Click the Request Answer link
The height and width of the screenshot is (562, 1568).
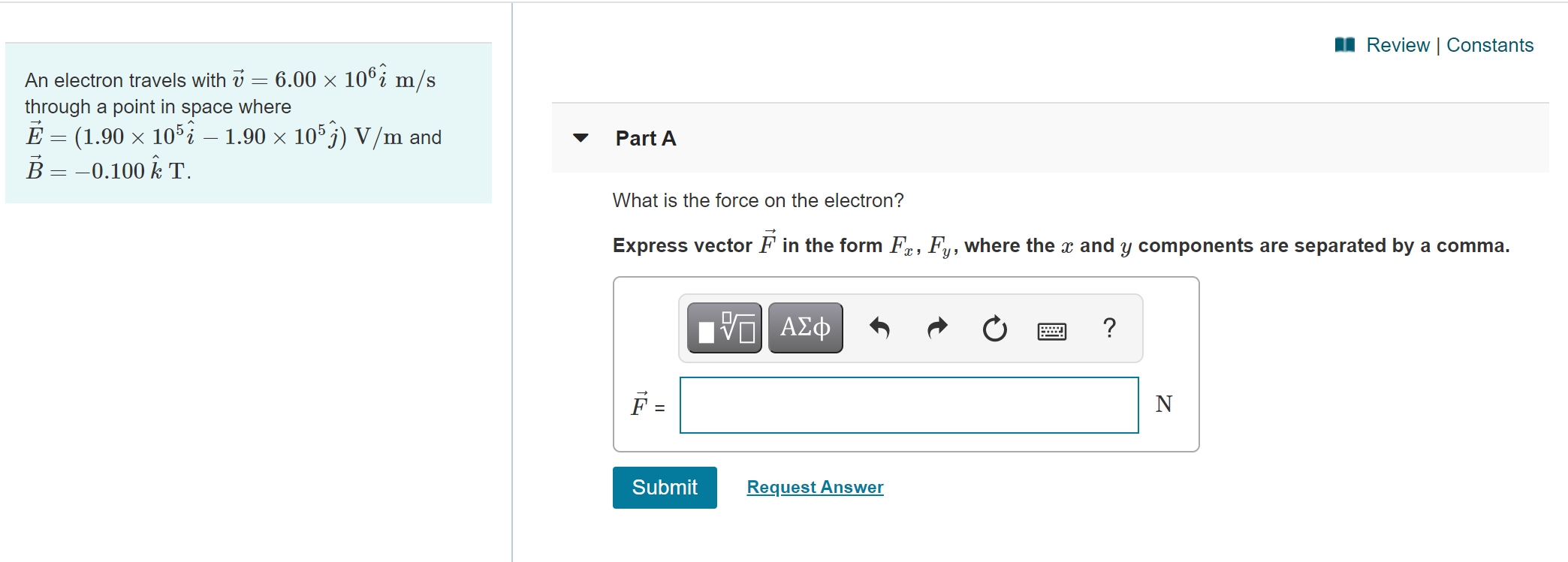pos(815,488)
